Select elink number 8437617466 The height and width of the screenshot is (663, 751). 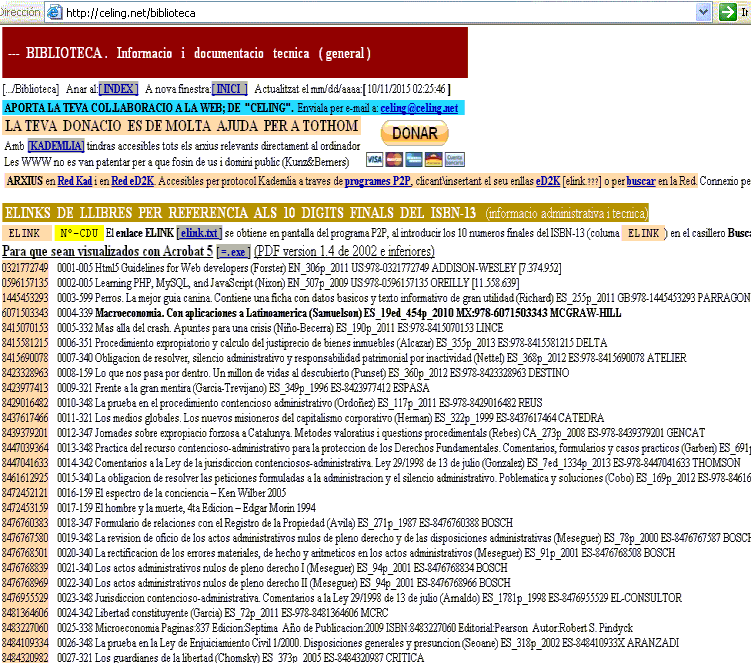[25, 418]
